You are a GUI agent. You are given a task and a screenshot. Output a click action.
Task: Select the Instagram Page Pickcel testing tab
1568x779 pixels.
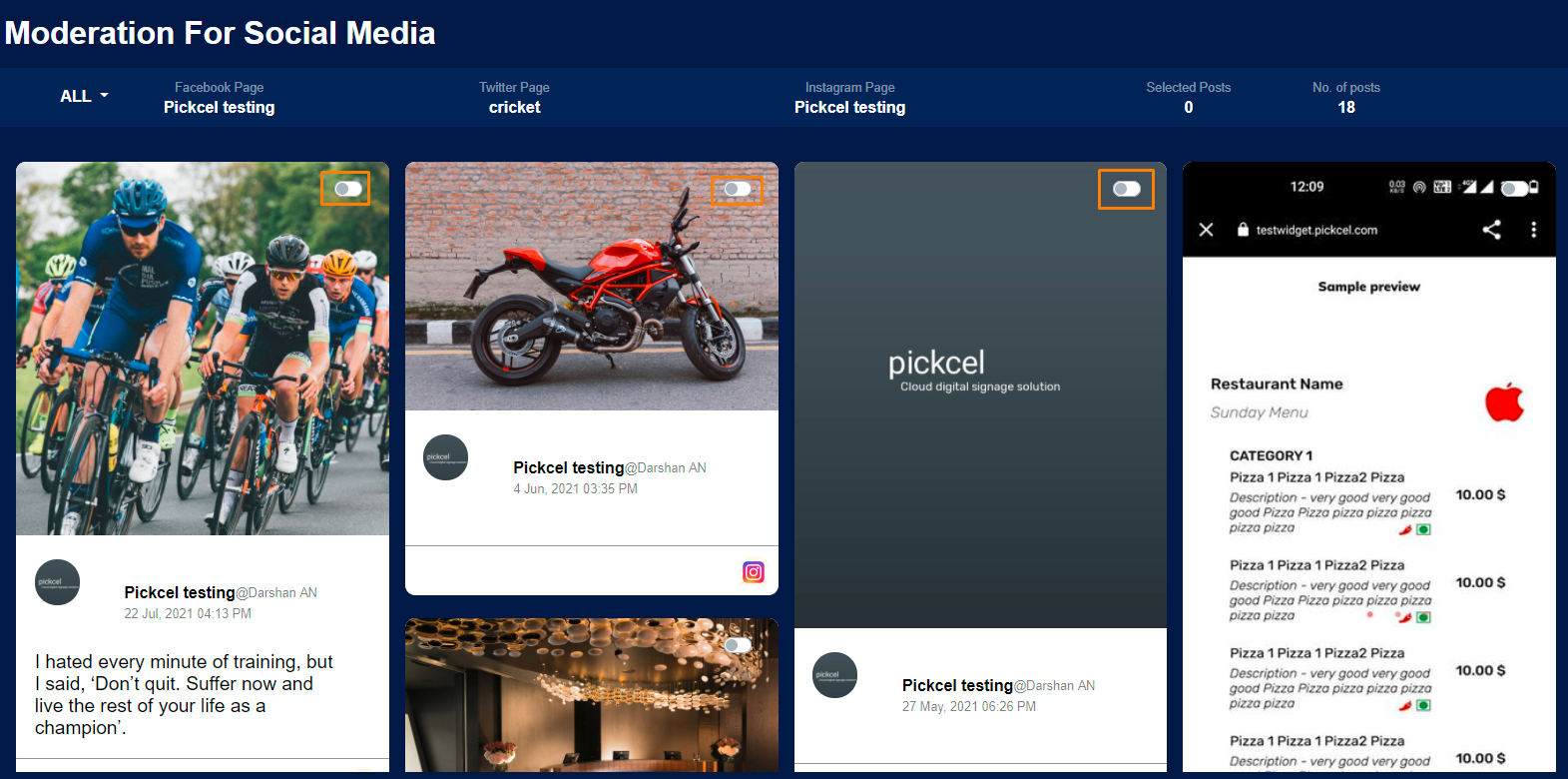(x=850, y=97)
